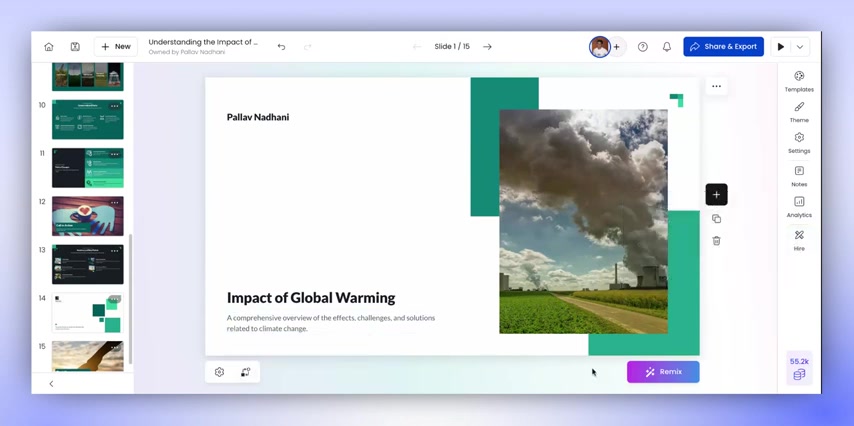Select slide 11 thumbnail

click(88, 168)
